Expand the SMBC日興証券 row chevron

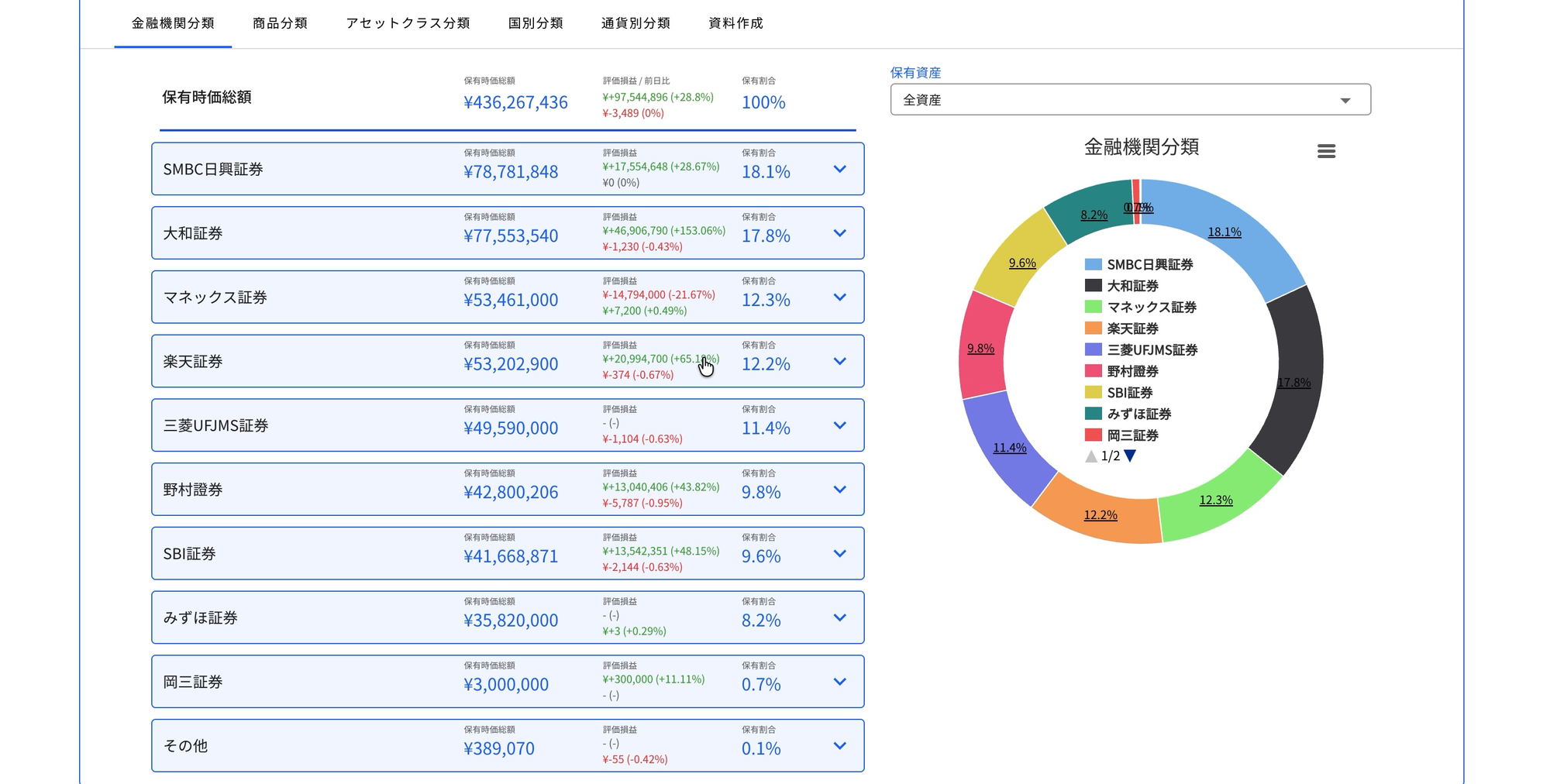point(839,169)
